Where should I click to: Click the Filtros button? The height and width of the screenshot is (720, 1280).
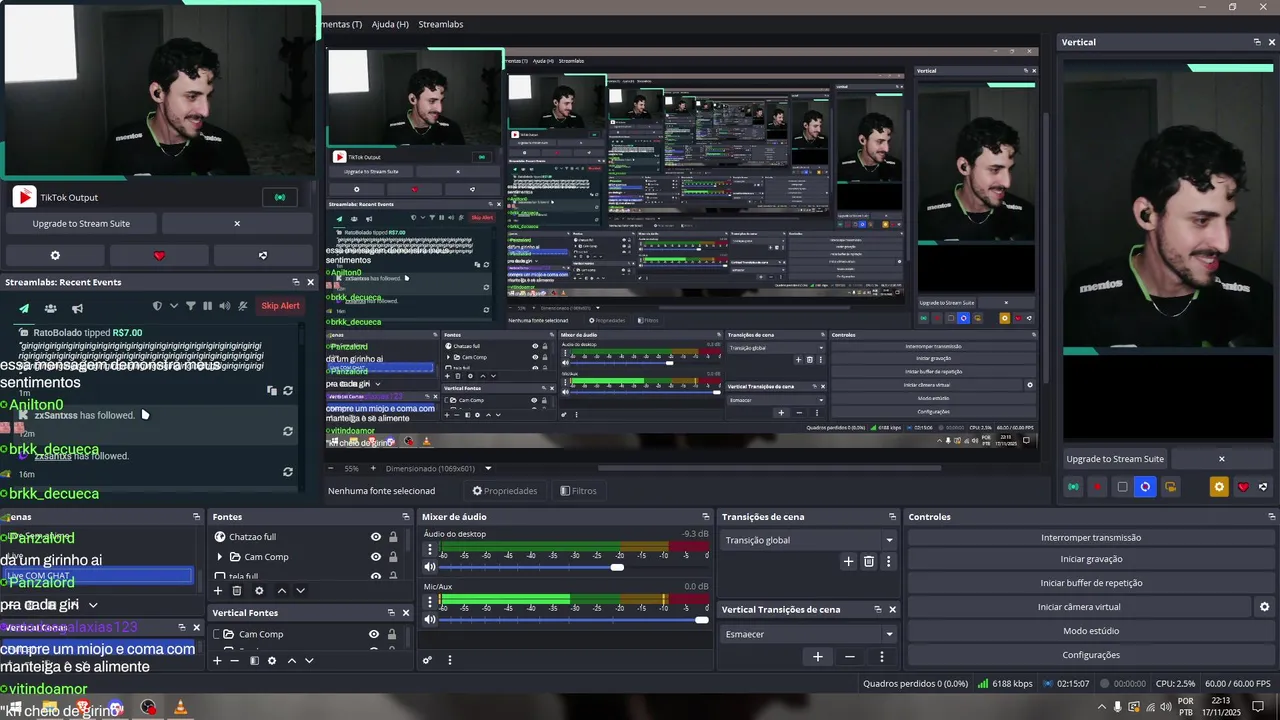click(579, 491)
